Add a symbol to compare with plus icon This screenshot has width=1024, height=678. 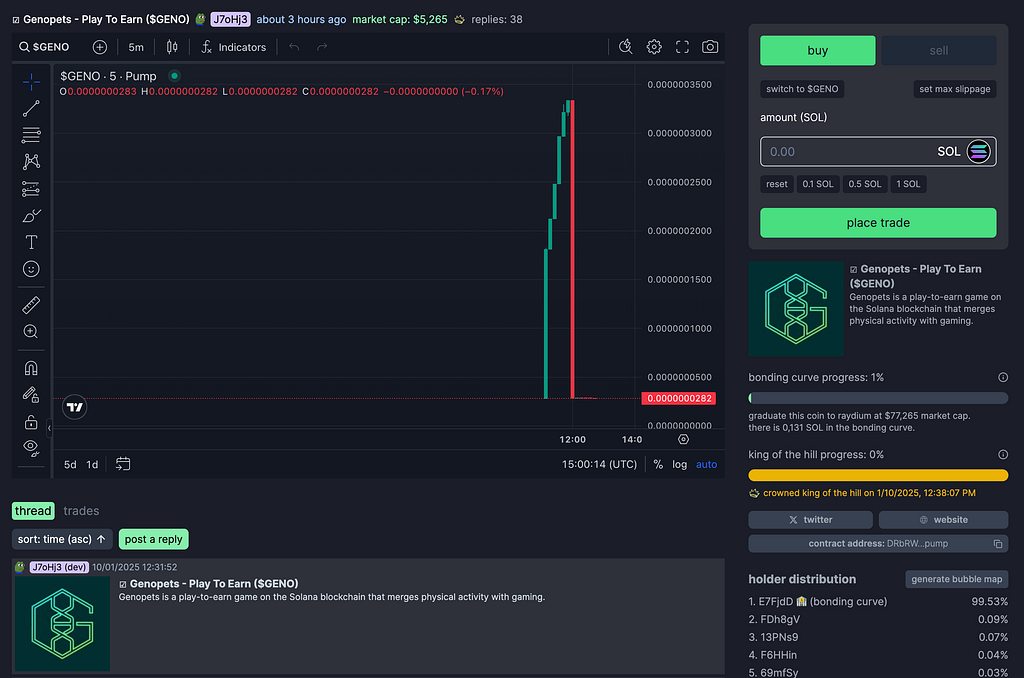tap(99, 47)
